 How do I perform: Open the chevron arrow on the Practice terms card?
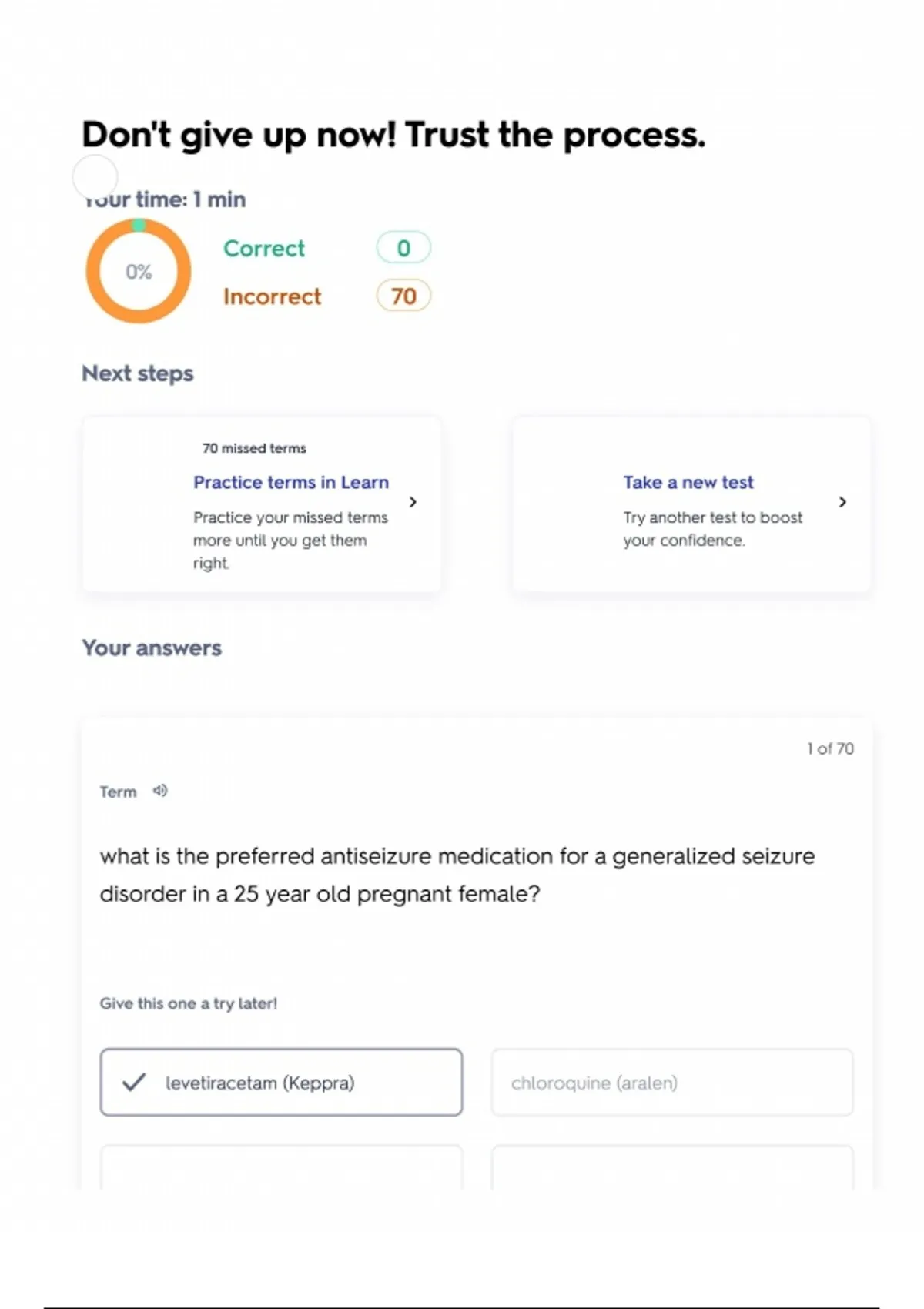coord(413,502)
